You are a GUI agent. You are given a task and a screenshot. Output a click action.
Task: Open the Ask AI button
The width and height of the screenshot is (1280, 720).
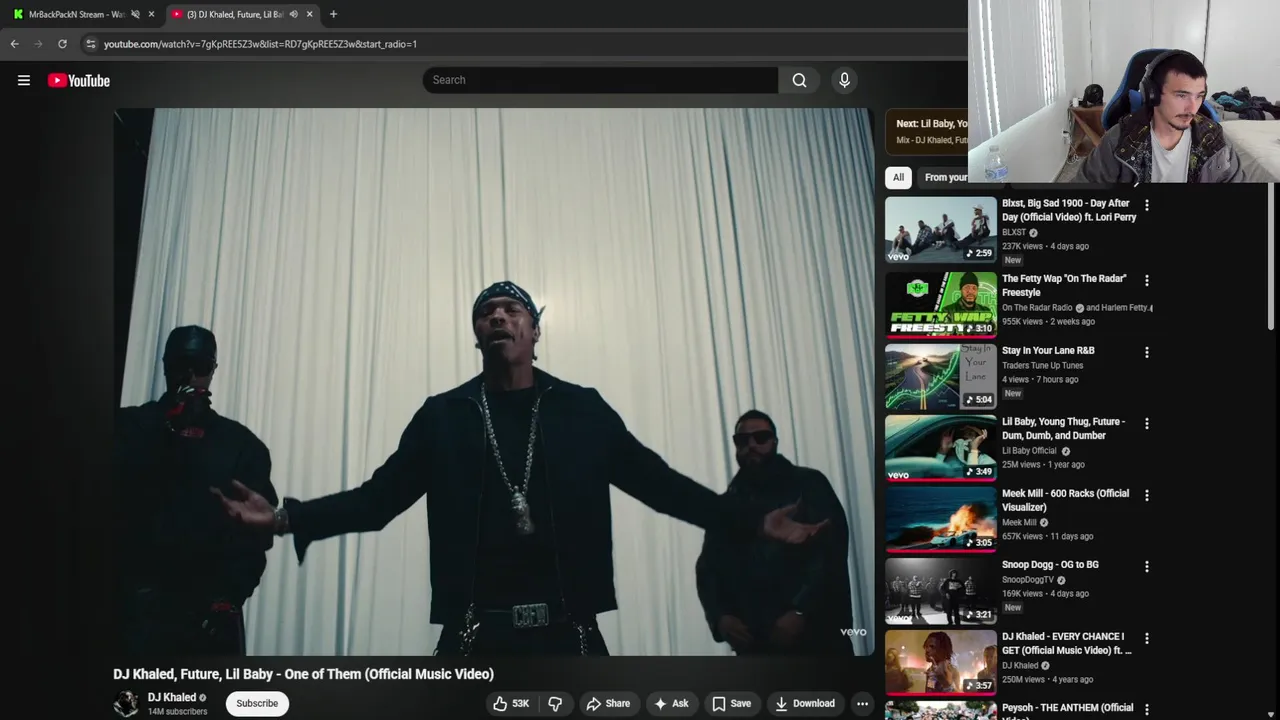(x=671, y=703)
